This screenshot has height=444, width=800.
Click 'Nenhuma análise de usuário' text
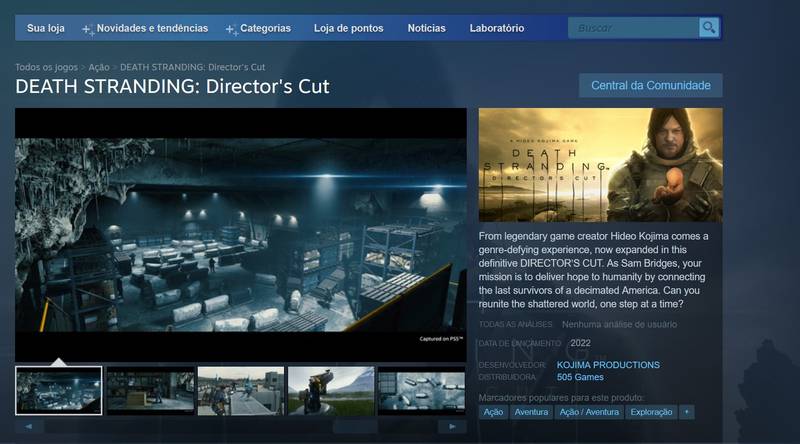619,324
